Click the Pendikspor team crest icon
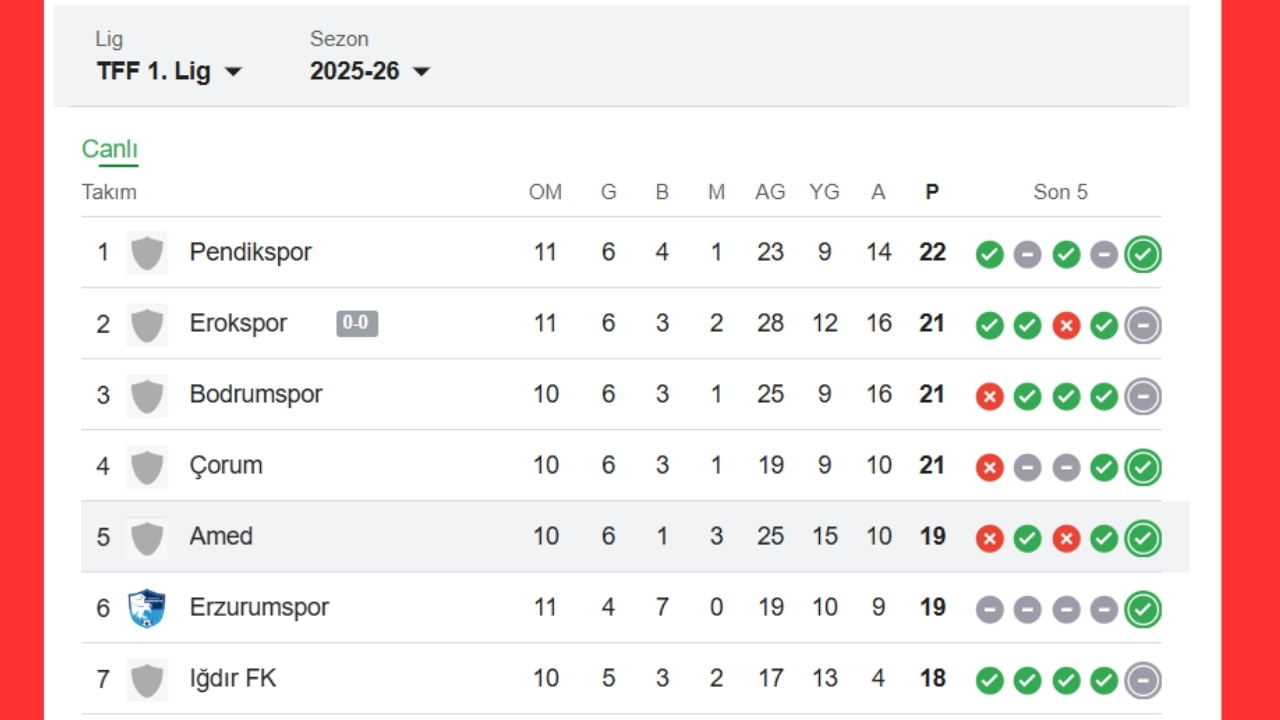This screenshot has width=1280, height=720. (147, 252)
